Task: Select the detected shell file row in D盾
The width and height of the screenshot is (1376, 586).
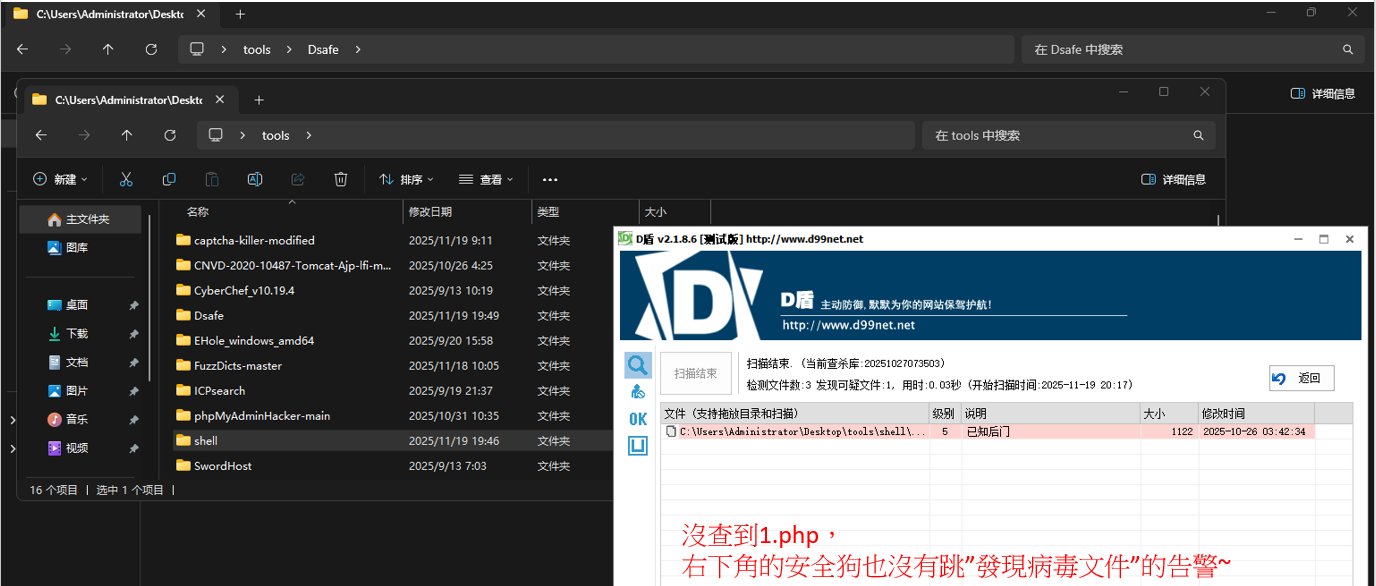Action: pyautogui.click(x=987, y=432)
